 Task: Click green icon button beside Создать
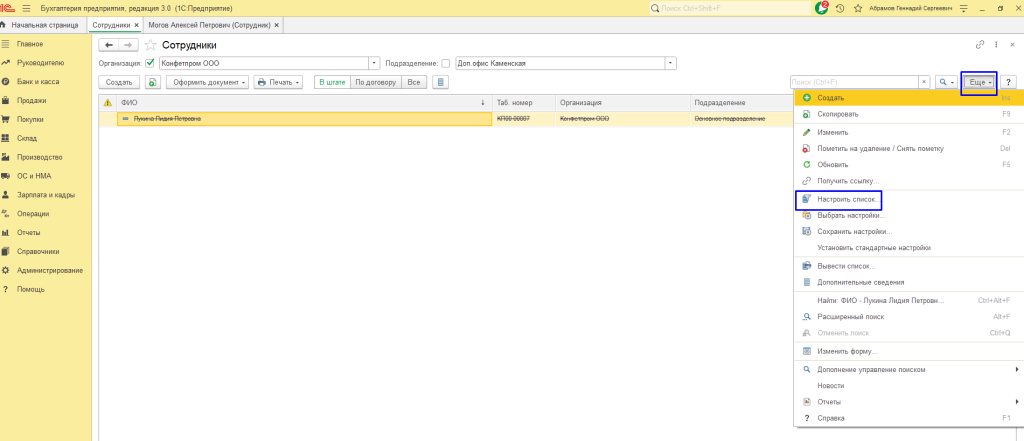click(x=153, y=82)
